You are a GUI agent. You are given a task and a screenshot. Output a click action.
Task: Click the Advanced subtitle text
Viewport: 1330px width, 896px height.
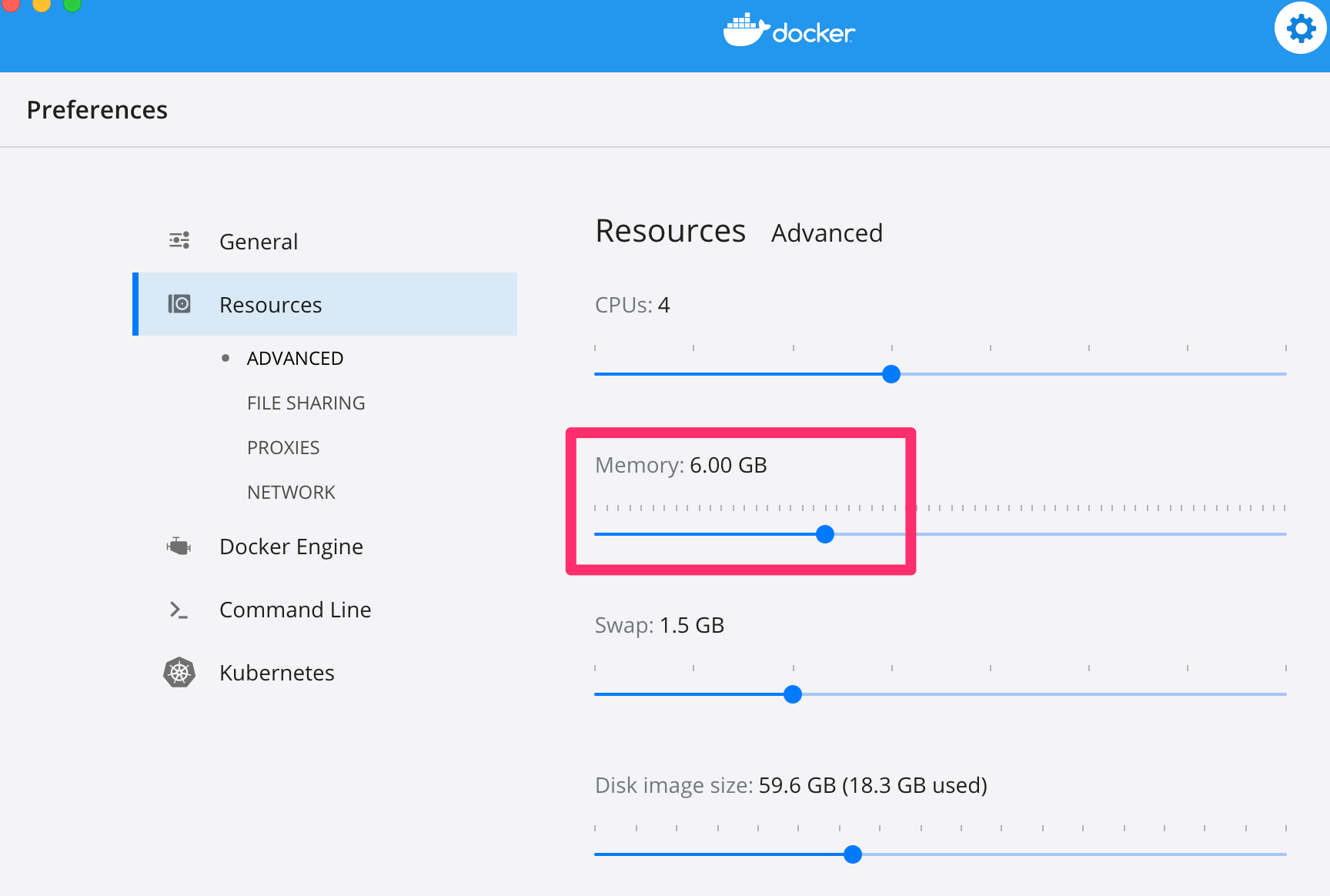click(x=827, y=233)
